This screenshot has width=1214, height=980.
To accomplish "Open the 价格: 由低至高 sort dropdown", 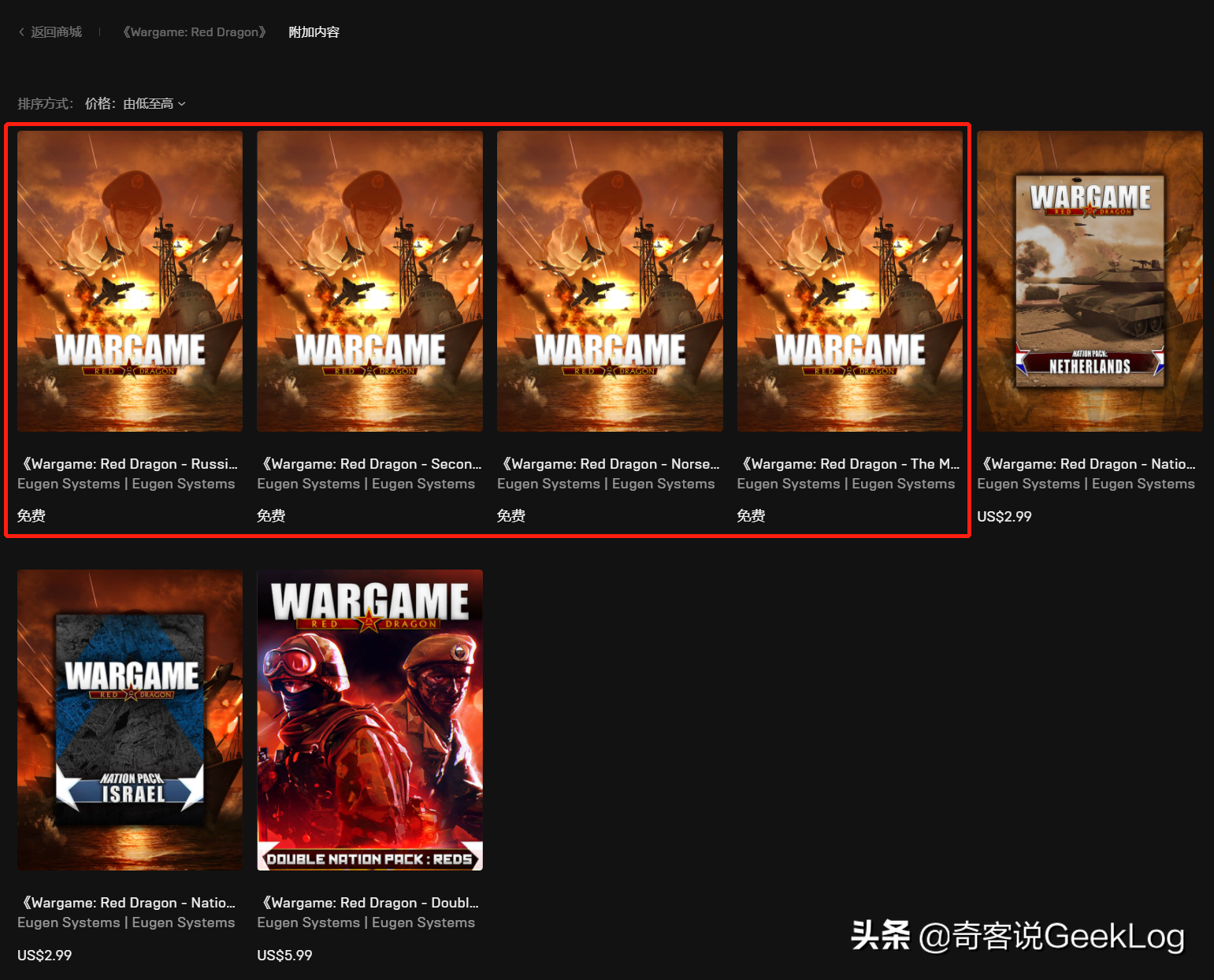I will point(136,103).
